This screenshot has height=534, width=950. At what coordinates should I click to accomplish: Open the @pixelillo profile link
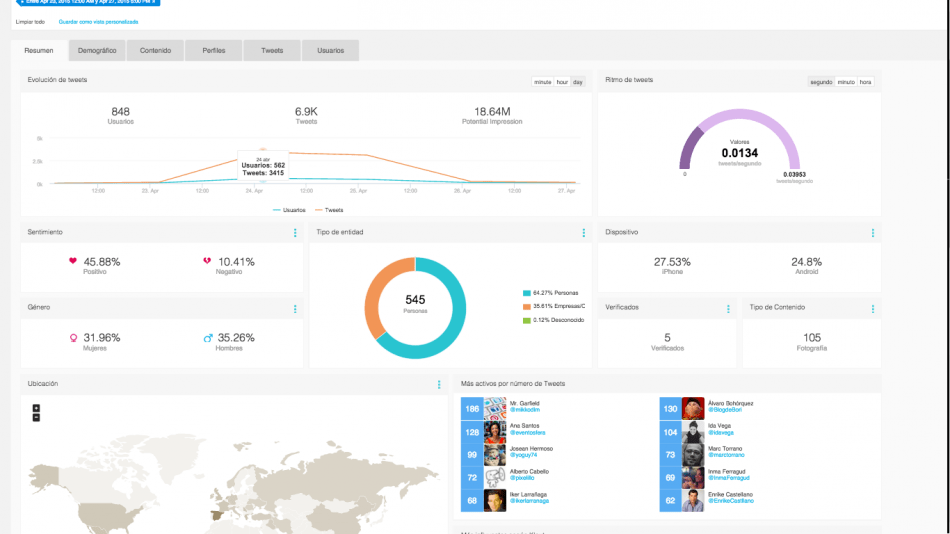click(x=522, y=478)
